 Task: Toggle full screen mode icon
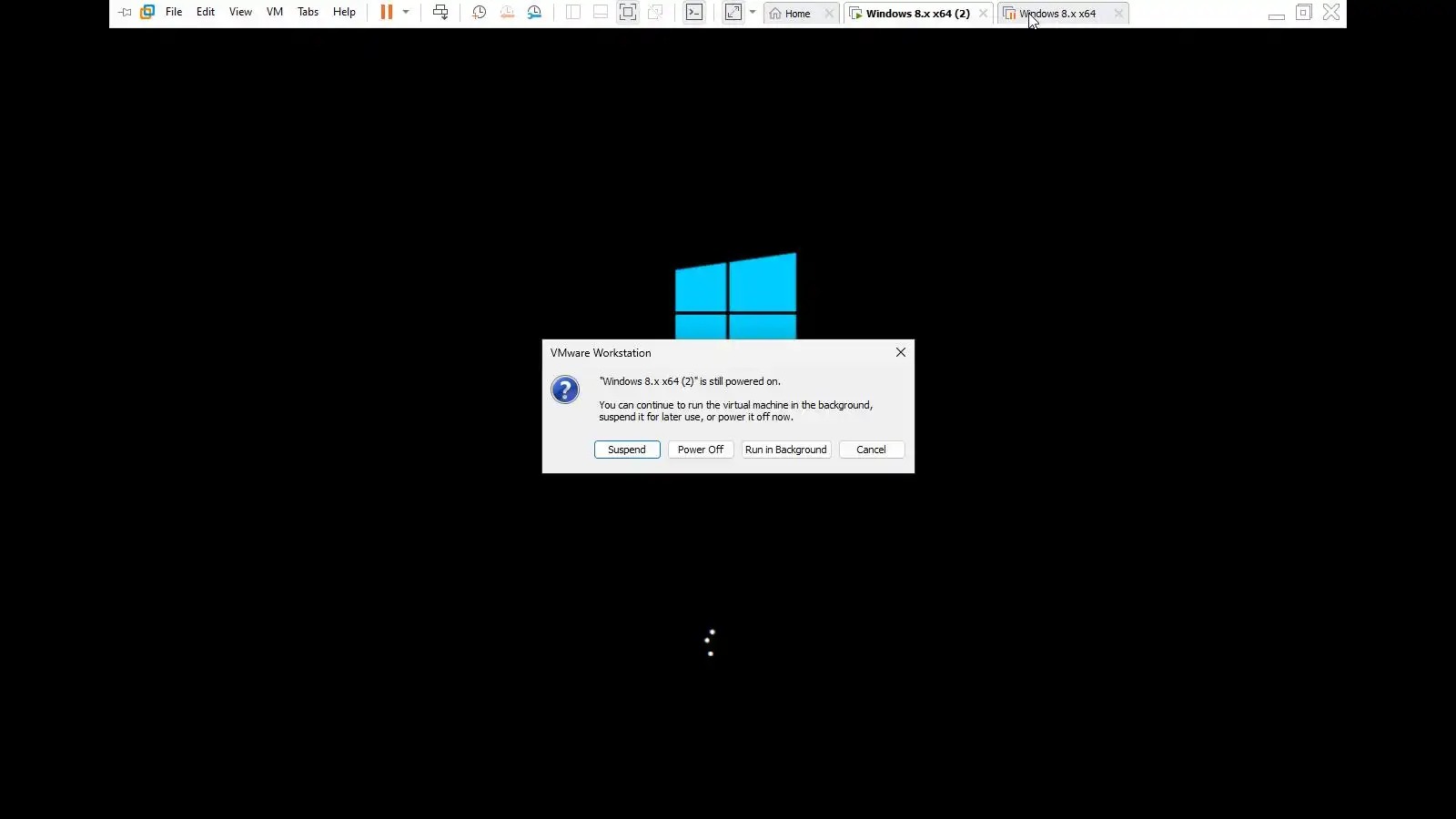click(x=628, y=13)
